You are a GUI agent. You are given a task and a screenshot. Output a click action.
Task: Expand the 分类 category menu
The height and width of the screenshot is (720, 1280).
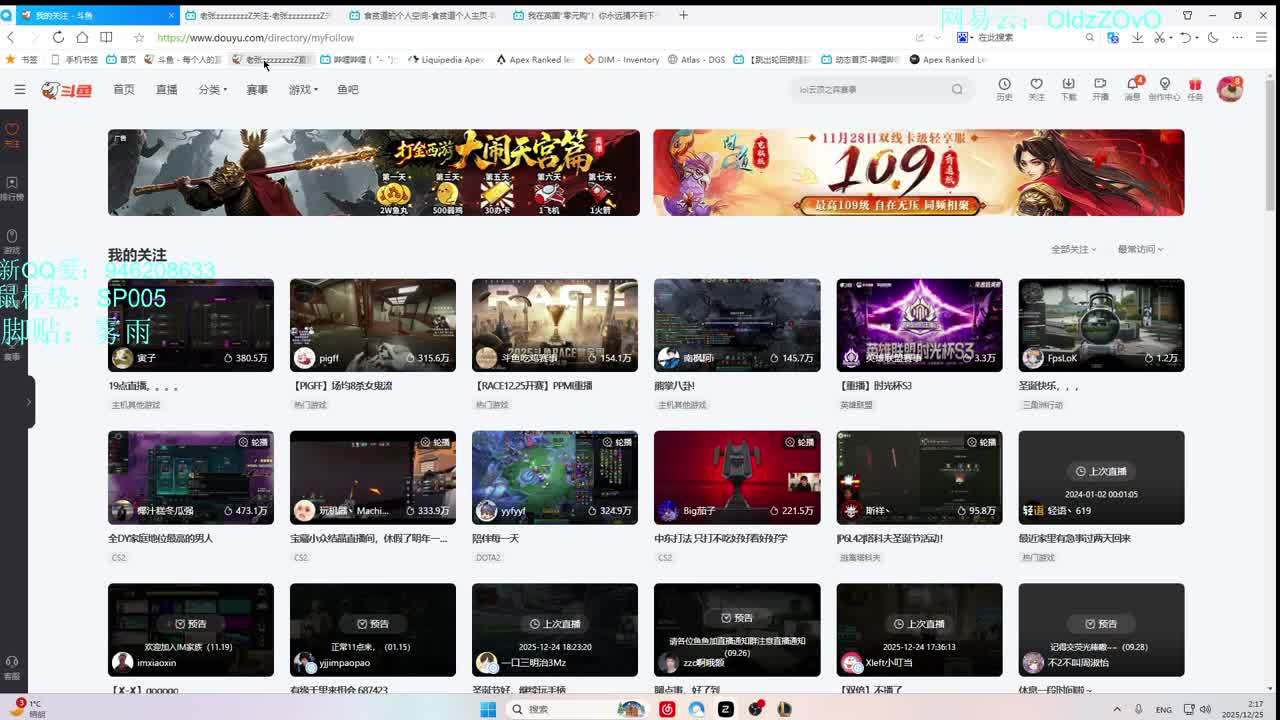point(212,89)
